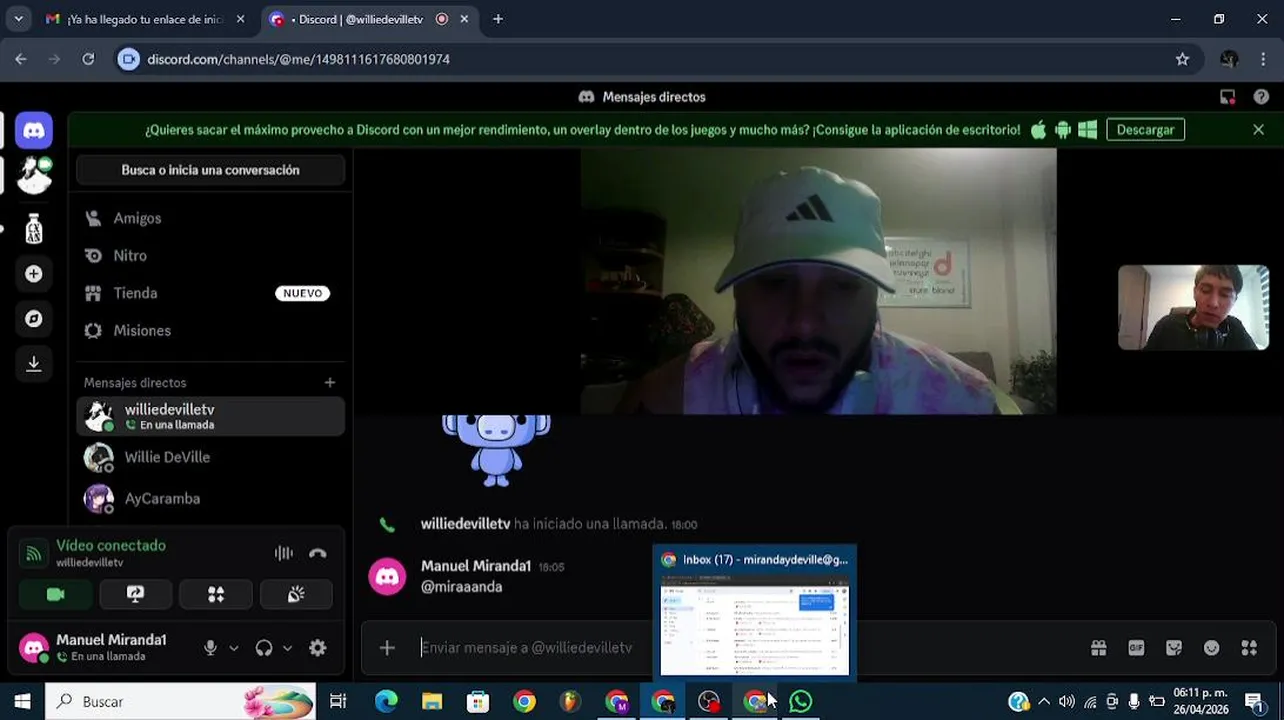
Task: Open the Chrome menu three dots
Action: [1265, 59]
